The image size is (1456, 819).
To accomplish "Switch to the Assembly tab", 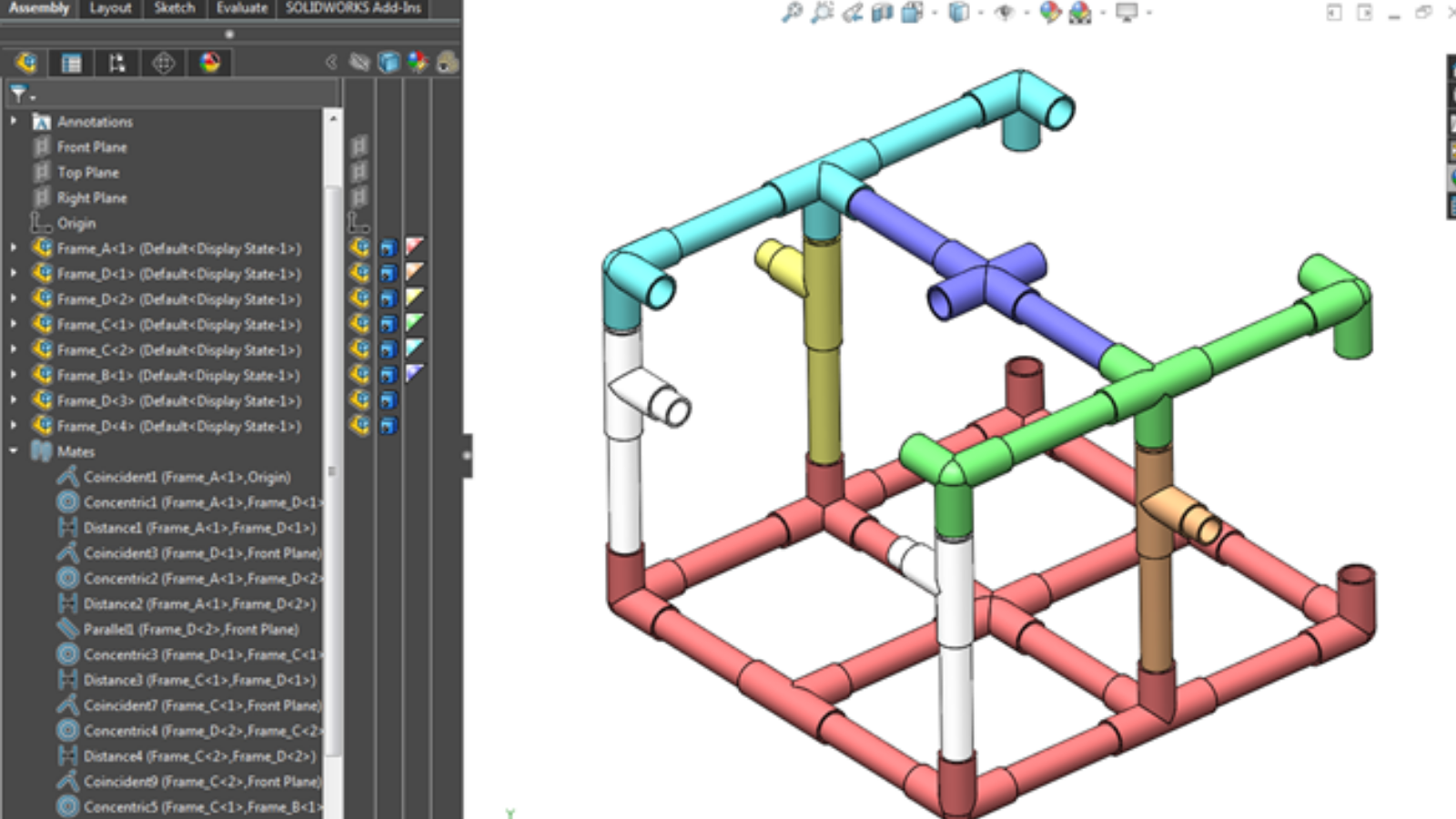I will click(x=39, y=8).
